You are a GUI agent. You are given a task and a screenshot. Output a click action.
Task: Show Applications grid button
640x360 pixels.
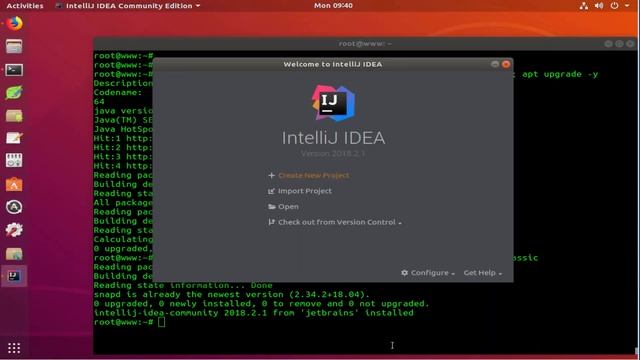tap(14, 348)
